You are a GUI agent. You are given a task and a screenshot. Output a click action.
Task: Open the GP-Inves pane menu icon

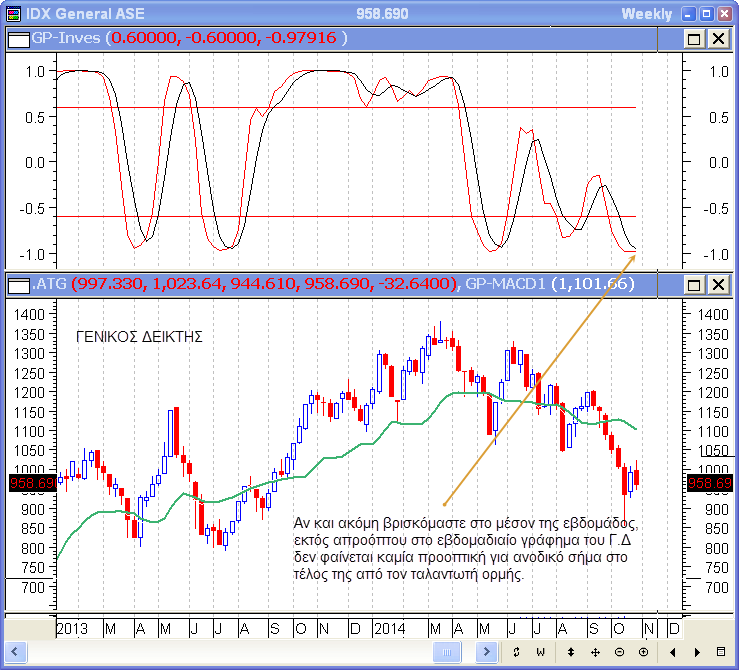(x=18, y=38)
